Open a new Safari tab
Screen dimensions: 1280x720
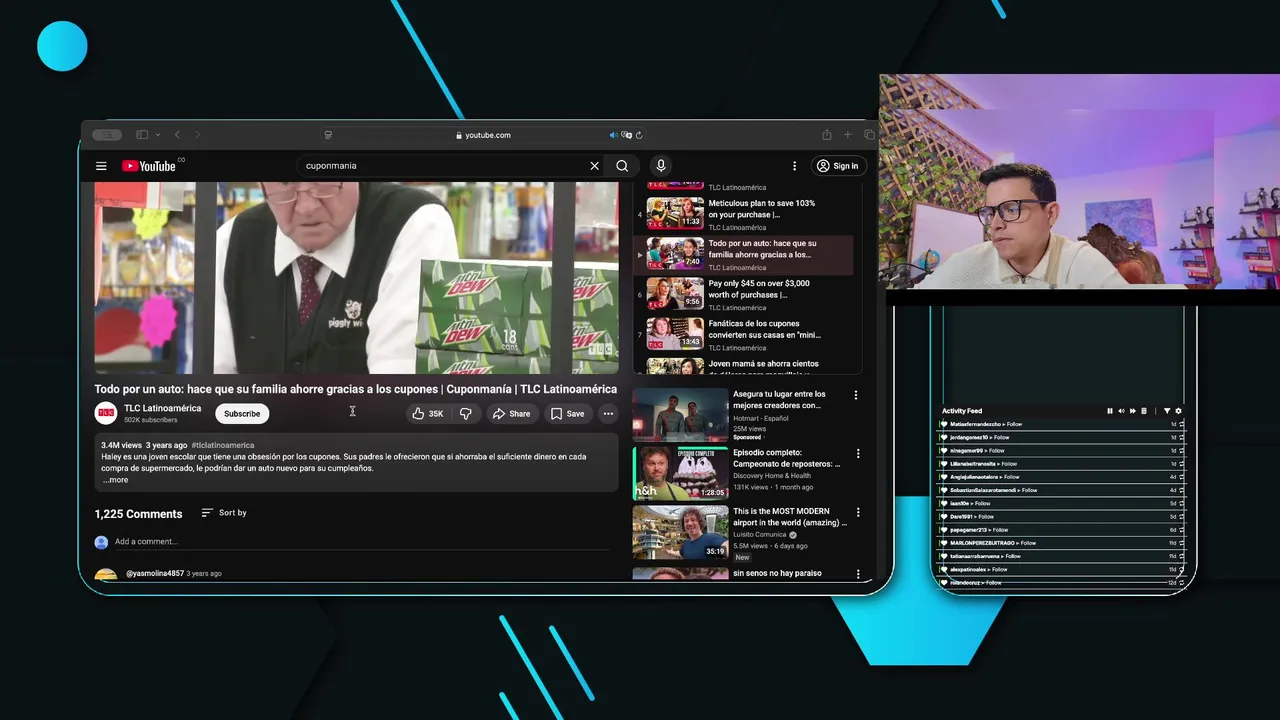coord(848,135)
